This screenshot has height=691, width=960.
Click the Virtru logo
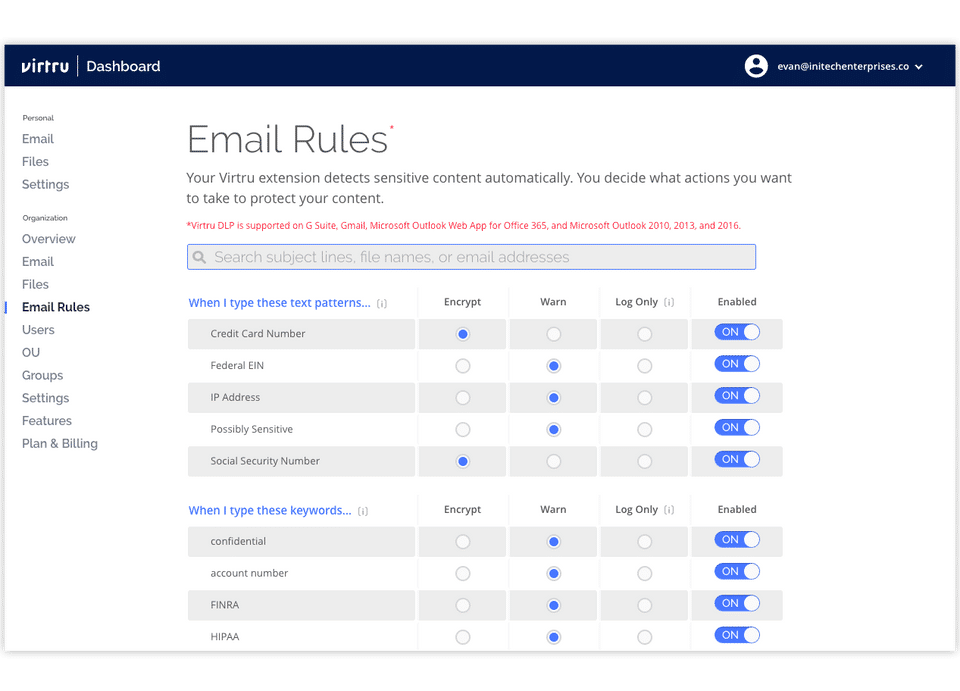coord(45,66)
